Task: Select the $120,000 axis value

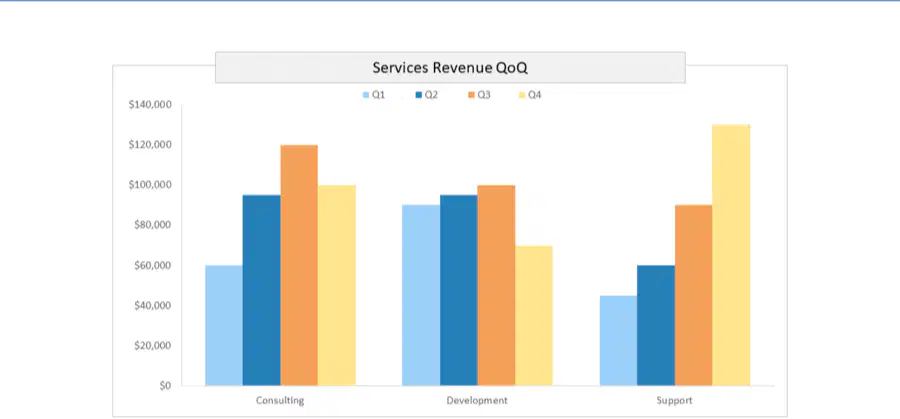Action: coord(150,145)
